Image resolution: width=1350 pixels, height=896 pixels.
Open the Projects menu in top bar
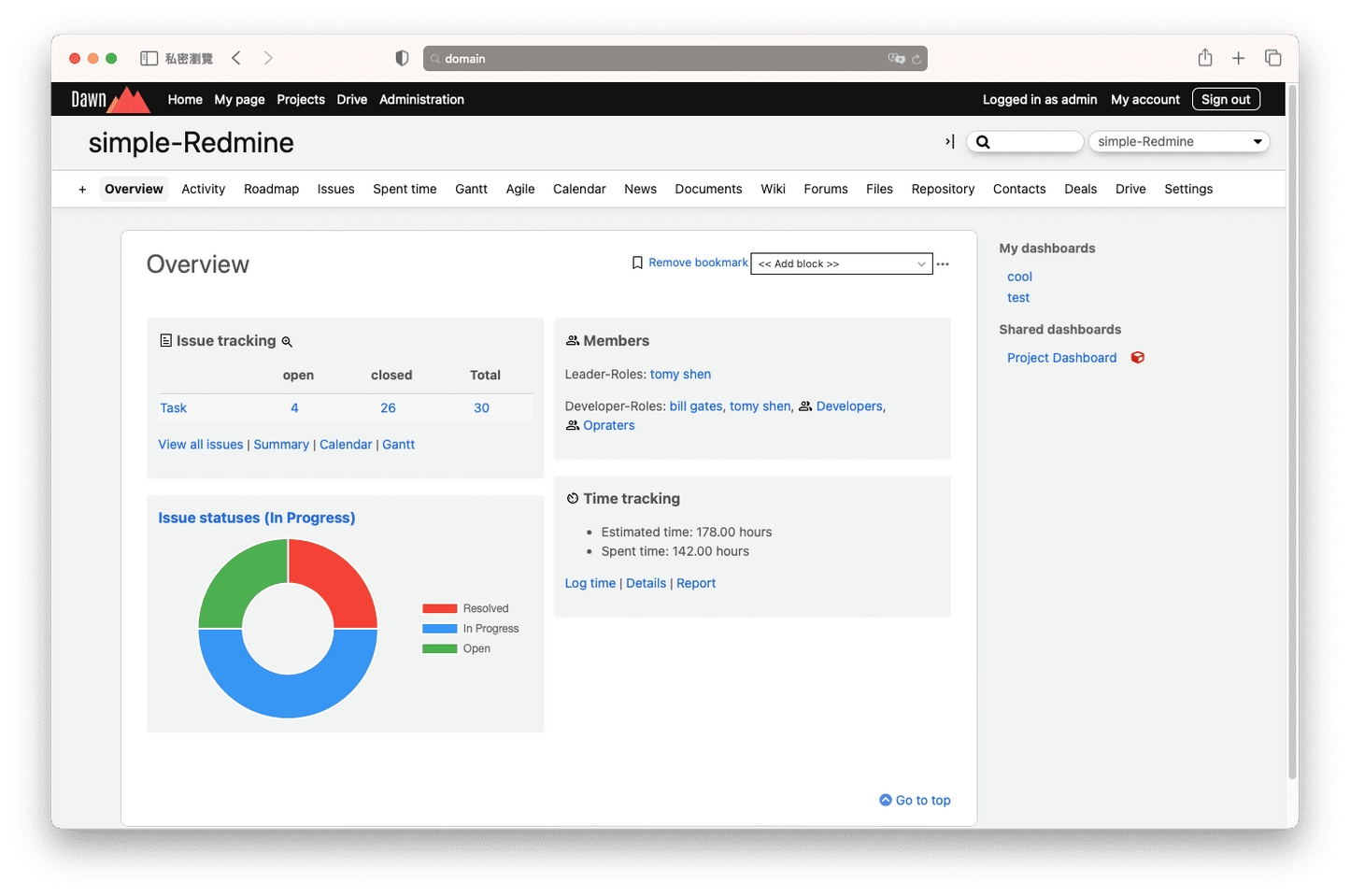pos(300,99)
